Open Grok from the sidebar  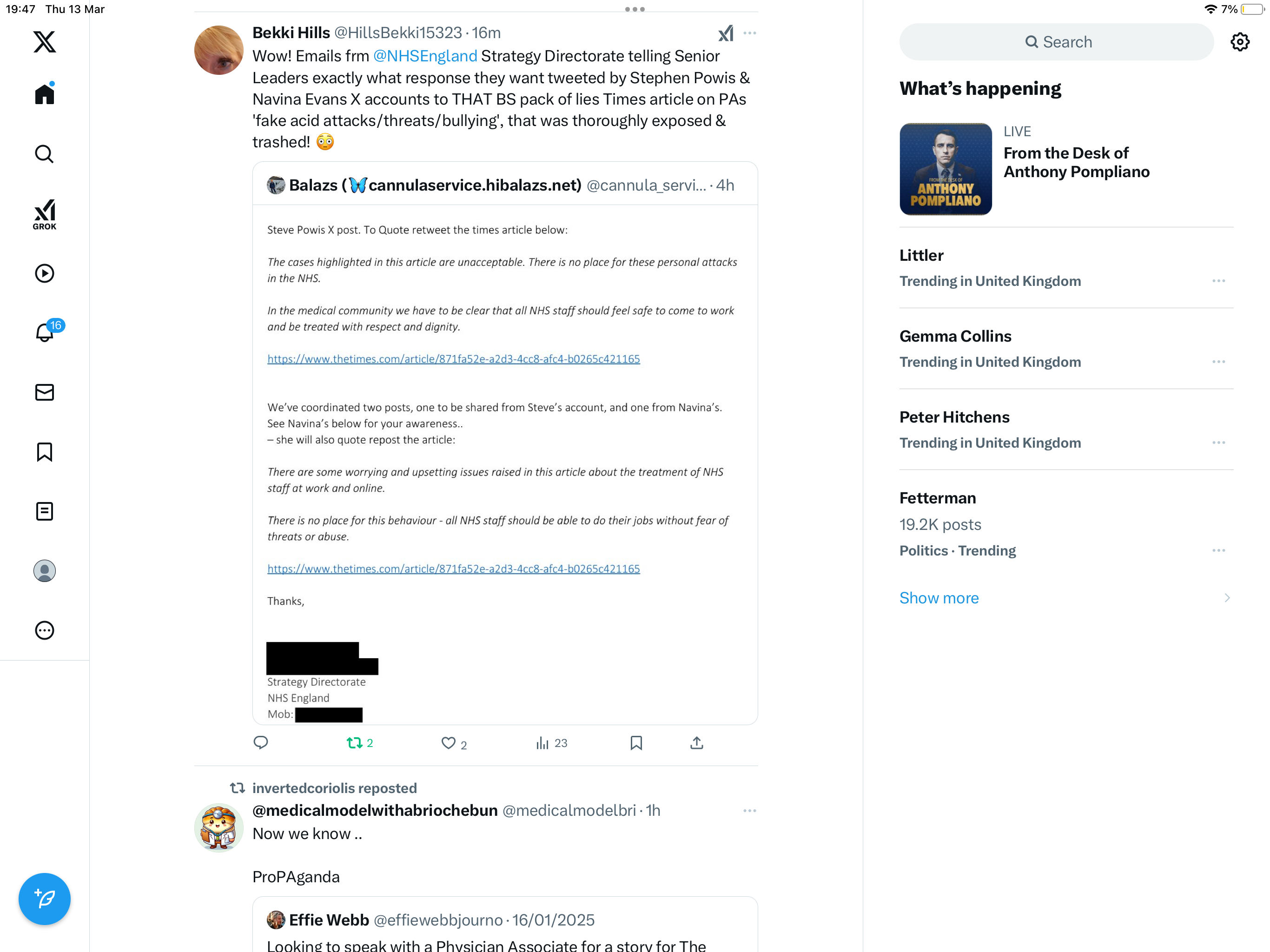point(44,214)
